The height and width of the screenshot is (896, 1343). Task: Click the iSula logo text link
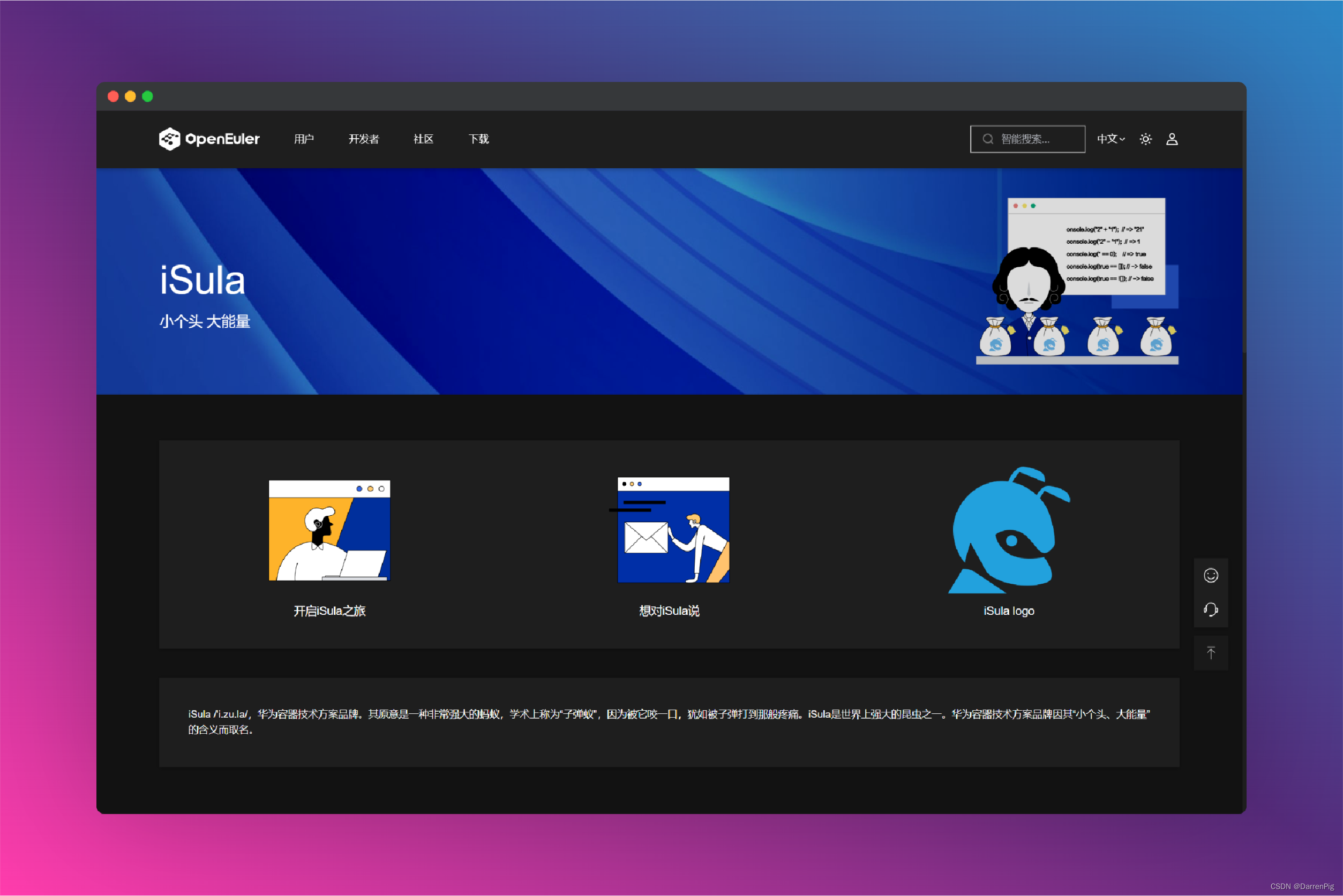click(x=1009, y=611)
